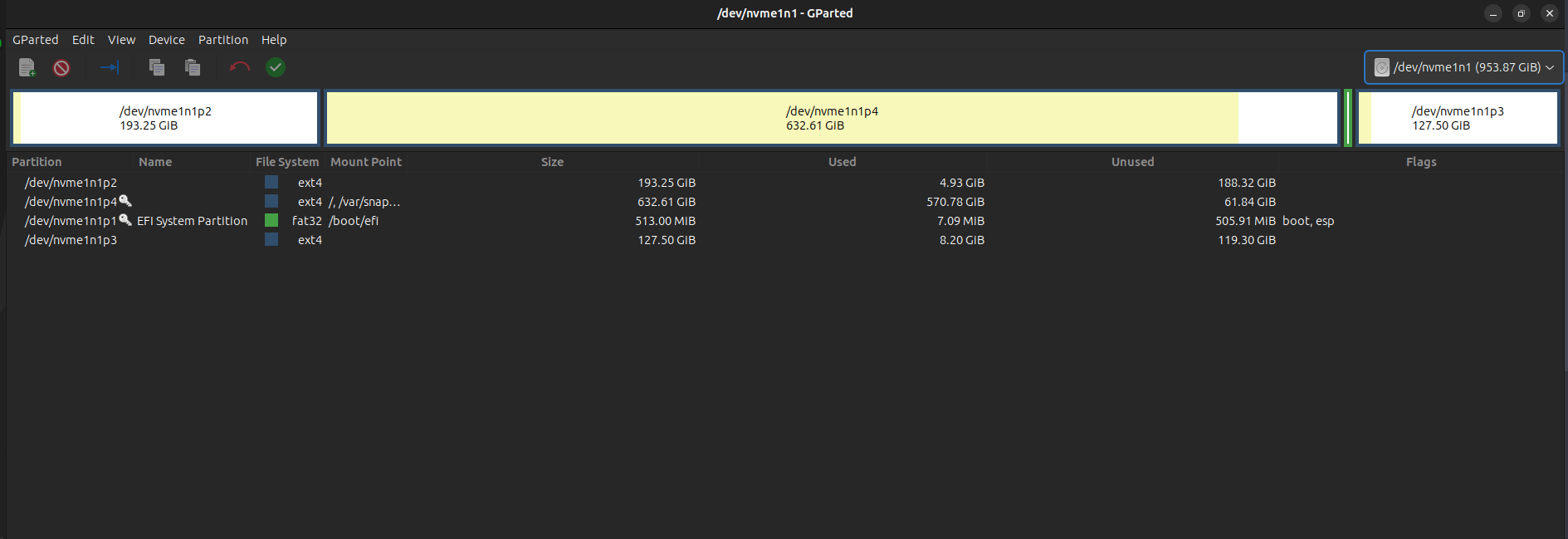Click the Undo last operation icon
The image size is (1568, 539).
(240, 67)
